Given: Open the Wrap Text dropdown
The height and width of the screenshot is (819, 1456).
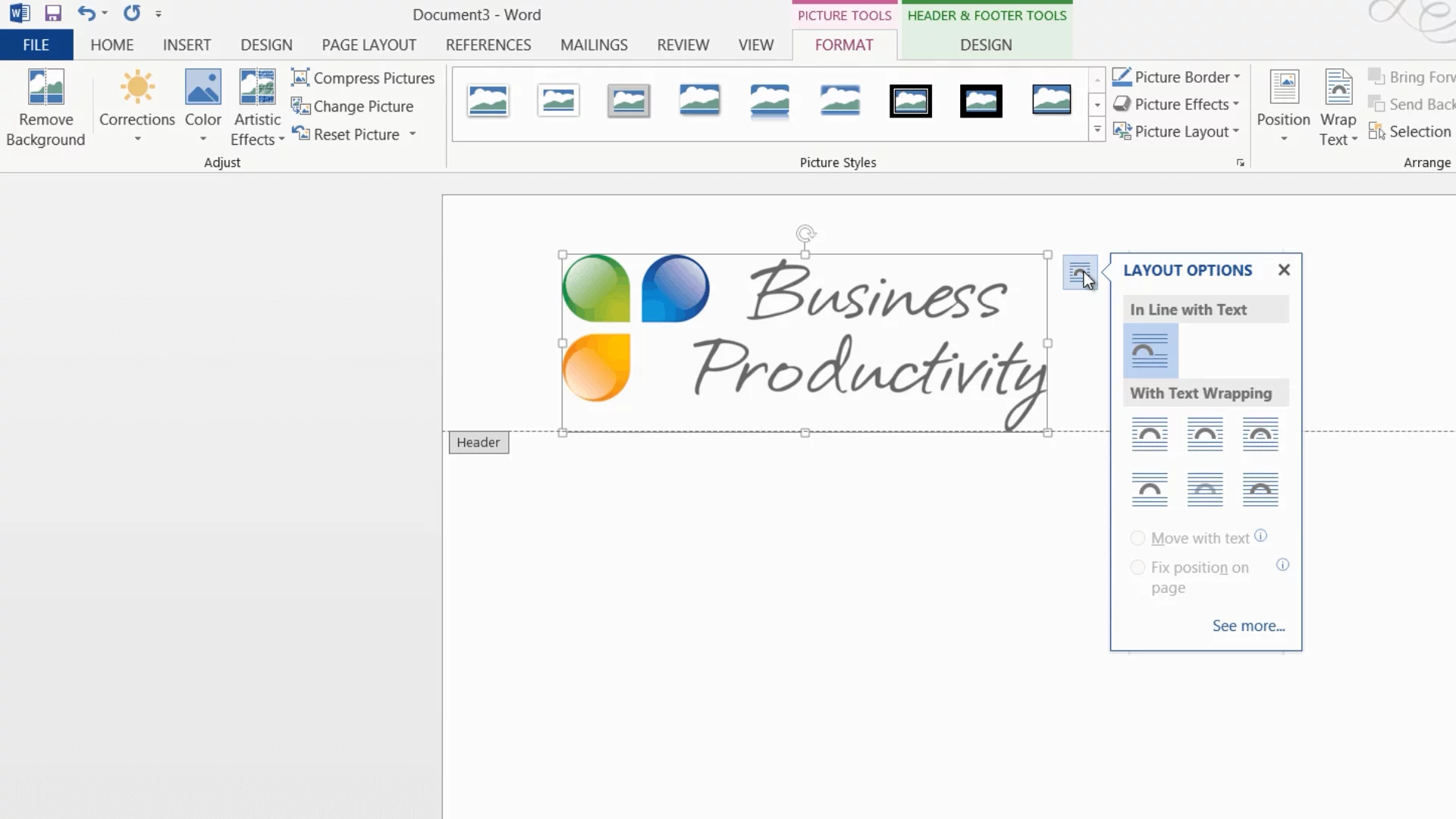Looking at the screenshot, I should coord(1338,106).
